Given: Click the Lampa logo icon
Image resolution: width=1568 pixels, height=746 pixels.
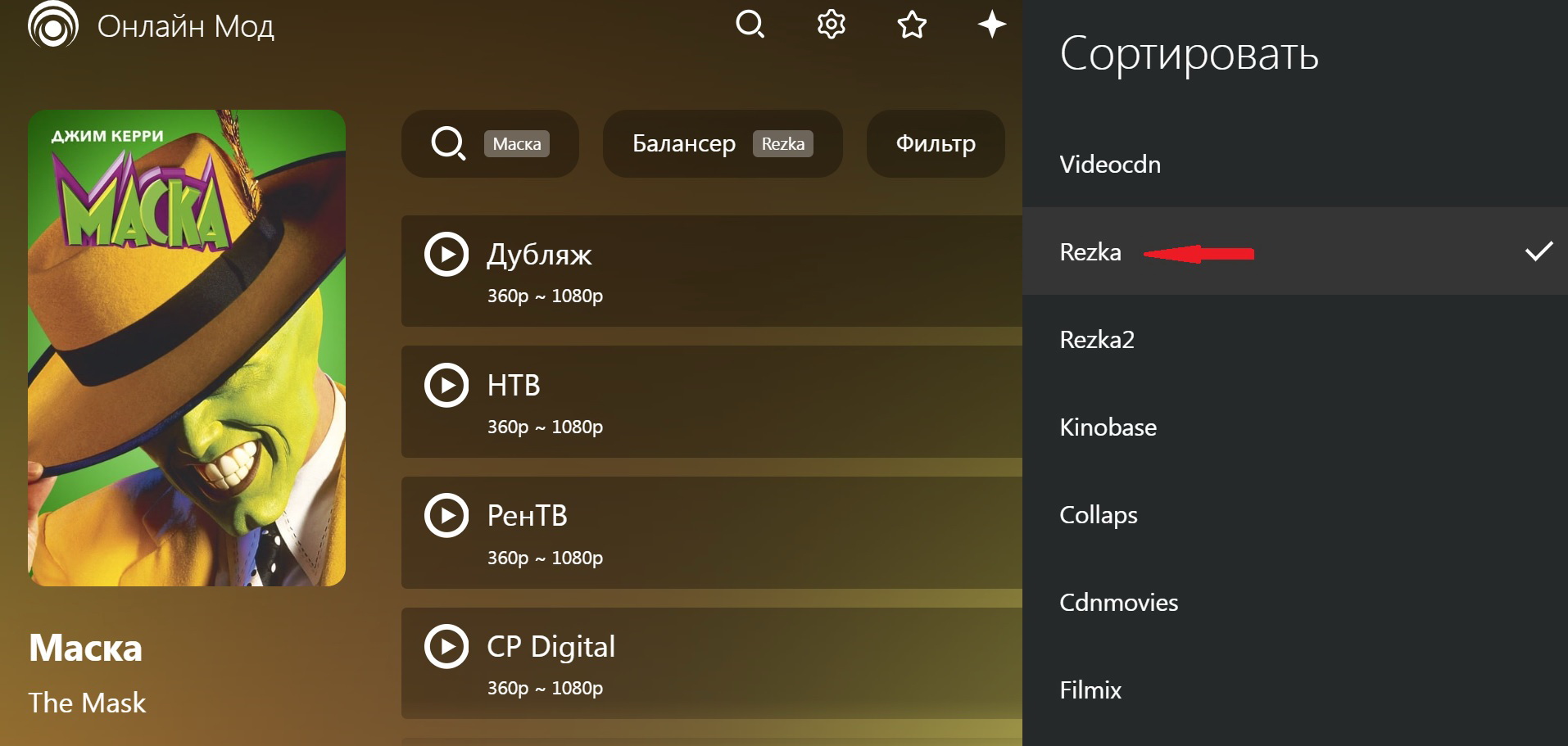Looking at the screenshot, I should pyautogui.click(x=53, y=25).
